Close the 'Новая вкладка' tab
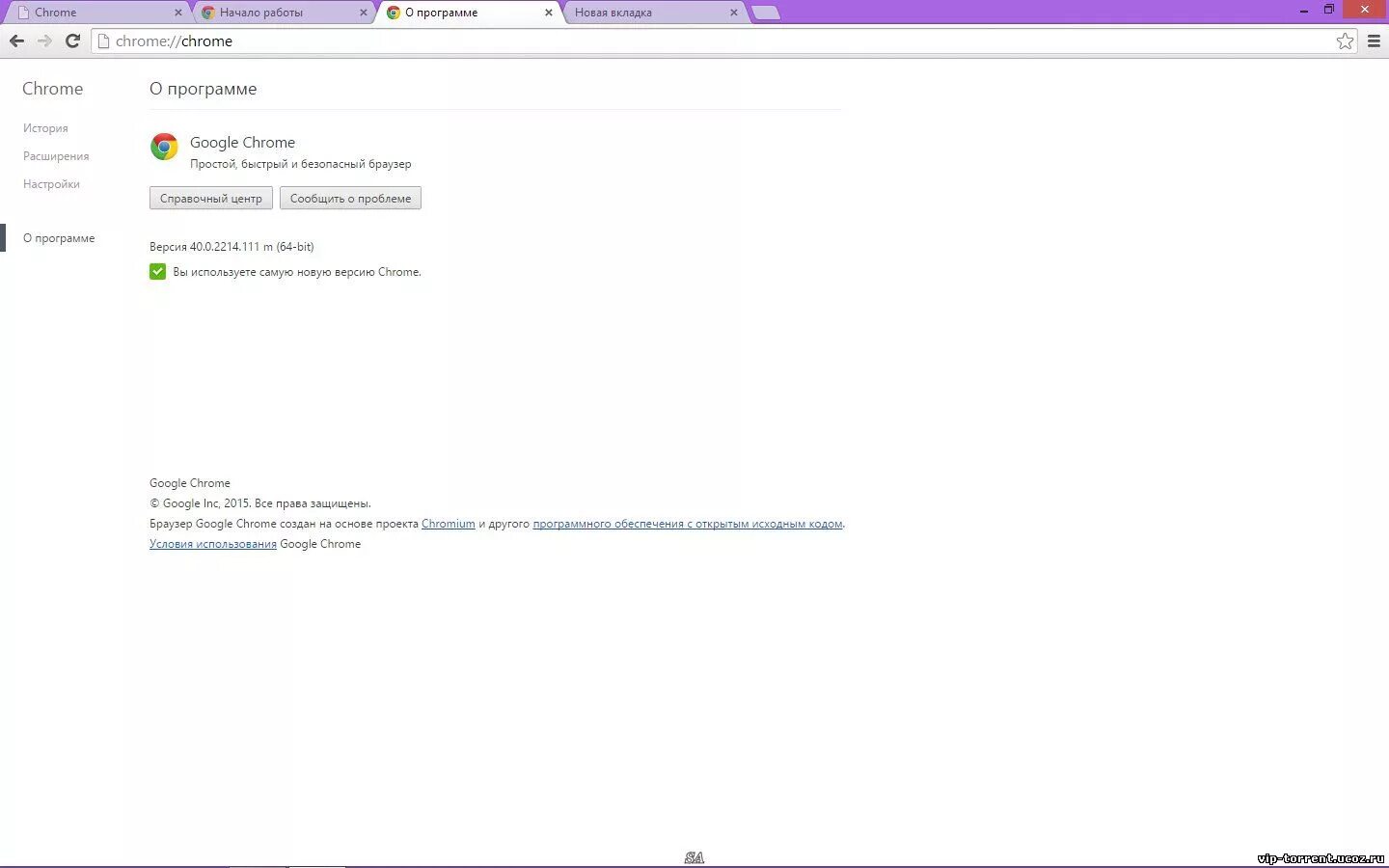This screenshot has width=1389, height=868. click(733, 13)
